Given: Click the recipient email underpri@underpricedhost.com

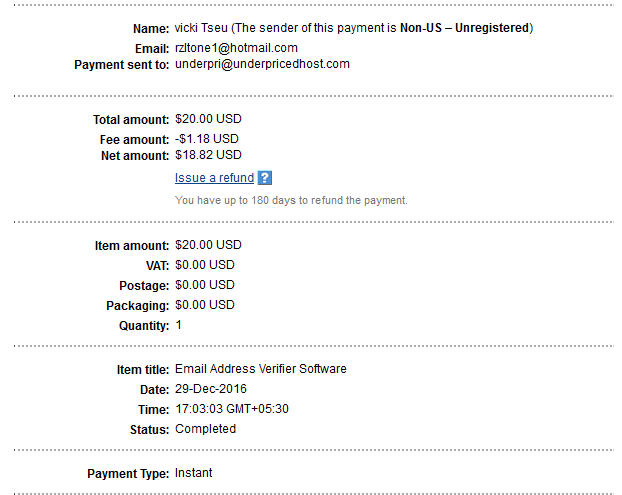Looking at the screenshot, I should tap(262, 64).
